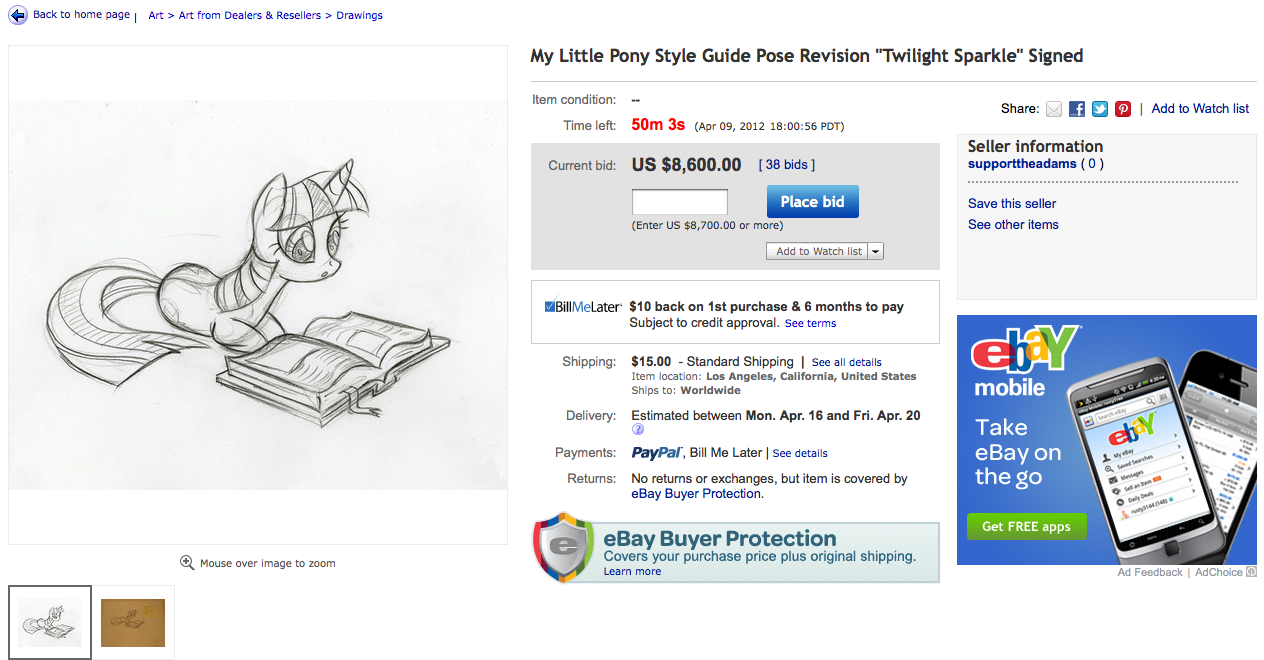Open the Art breadcrumb category
Screen dimensions: 1264x660
(156, 16)
